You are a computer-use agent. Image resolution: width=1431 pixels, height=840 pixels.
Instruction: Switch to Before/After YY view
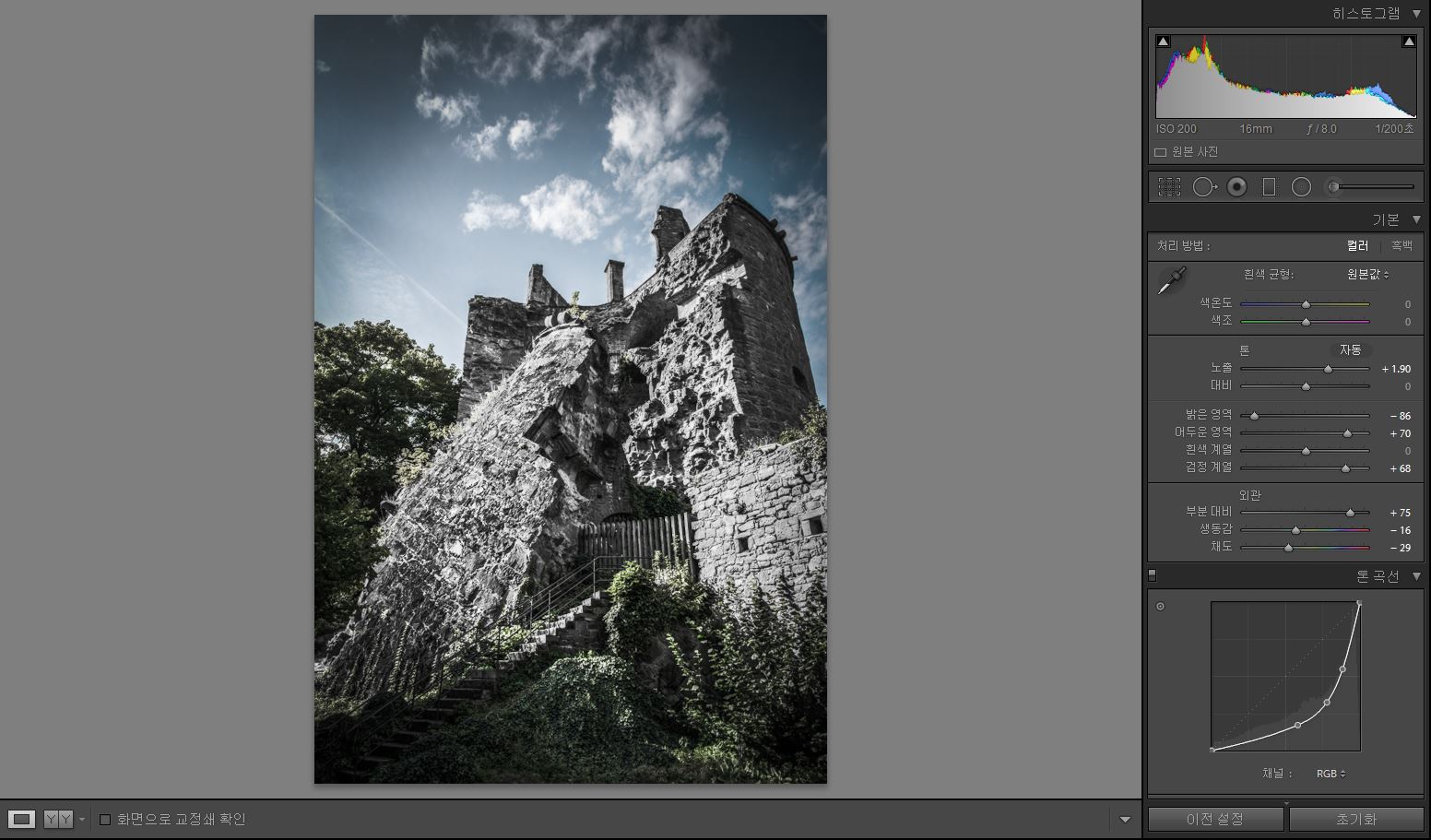[58, 819]
